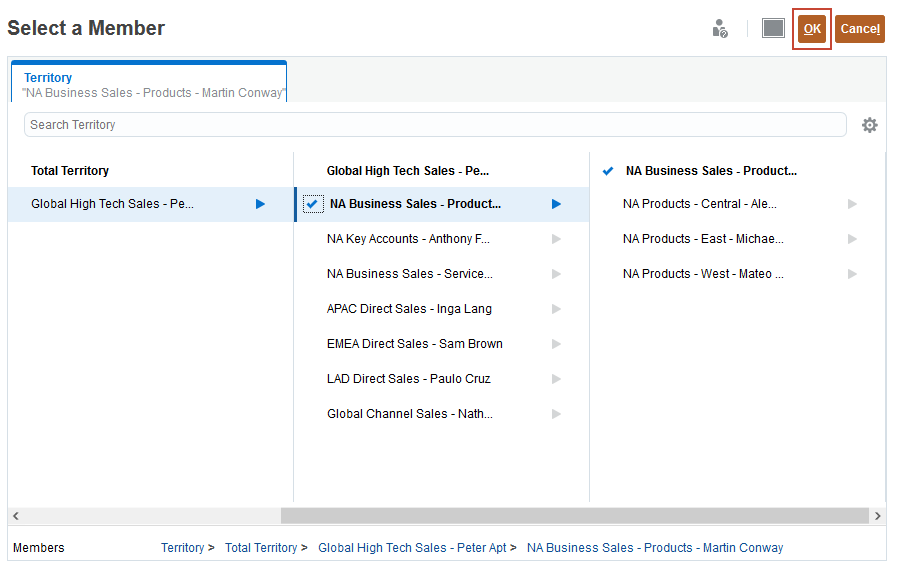
Task: Confirm selection with OK button
Action: [812, 29]
